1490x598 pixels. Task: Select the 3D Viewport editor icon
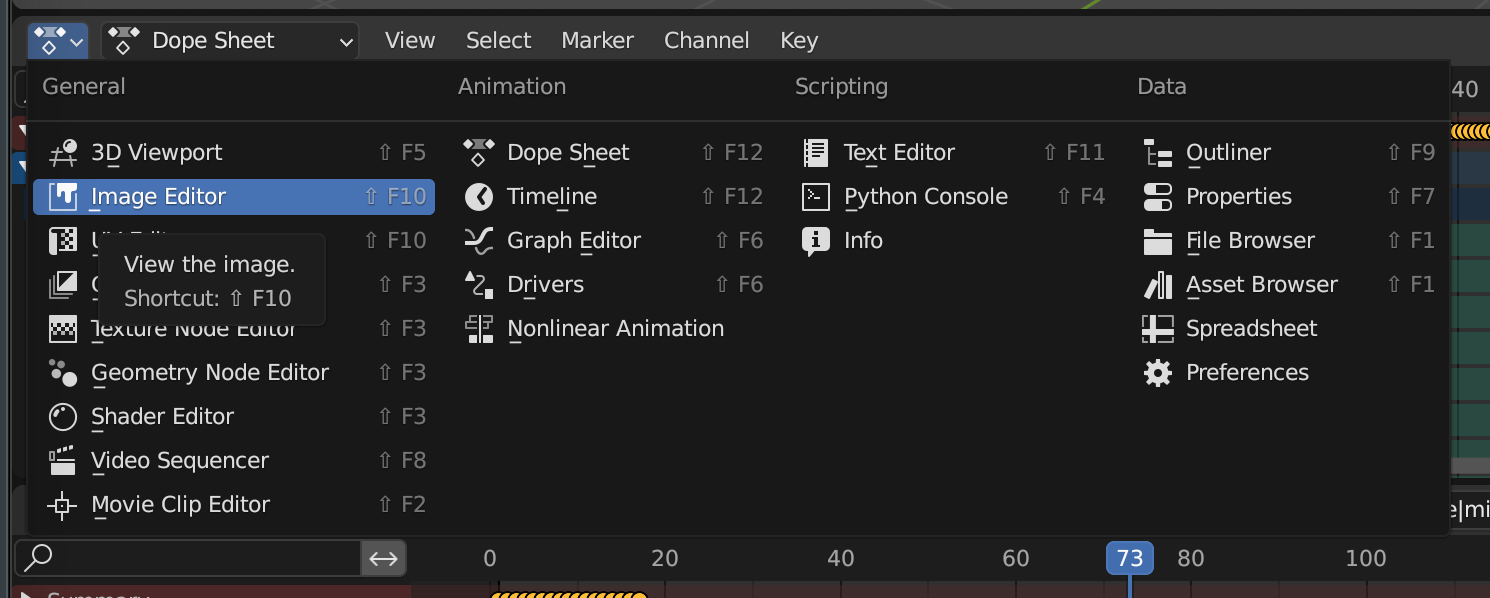click(x=63, y=153)
